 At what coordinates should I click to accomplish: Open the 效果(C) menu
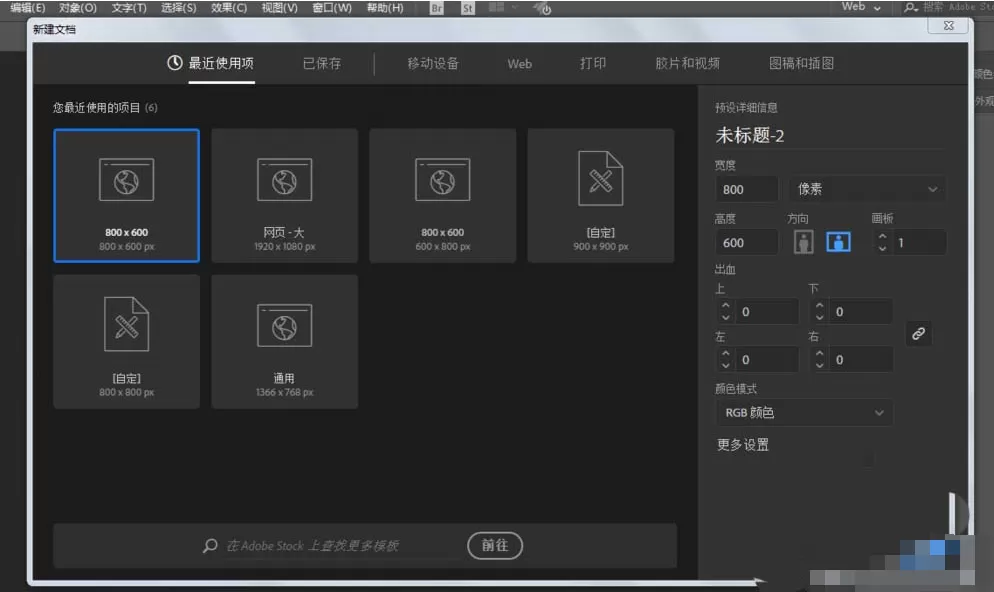tap(229, 8)
